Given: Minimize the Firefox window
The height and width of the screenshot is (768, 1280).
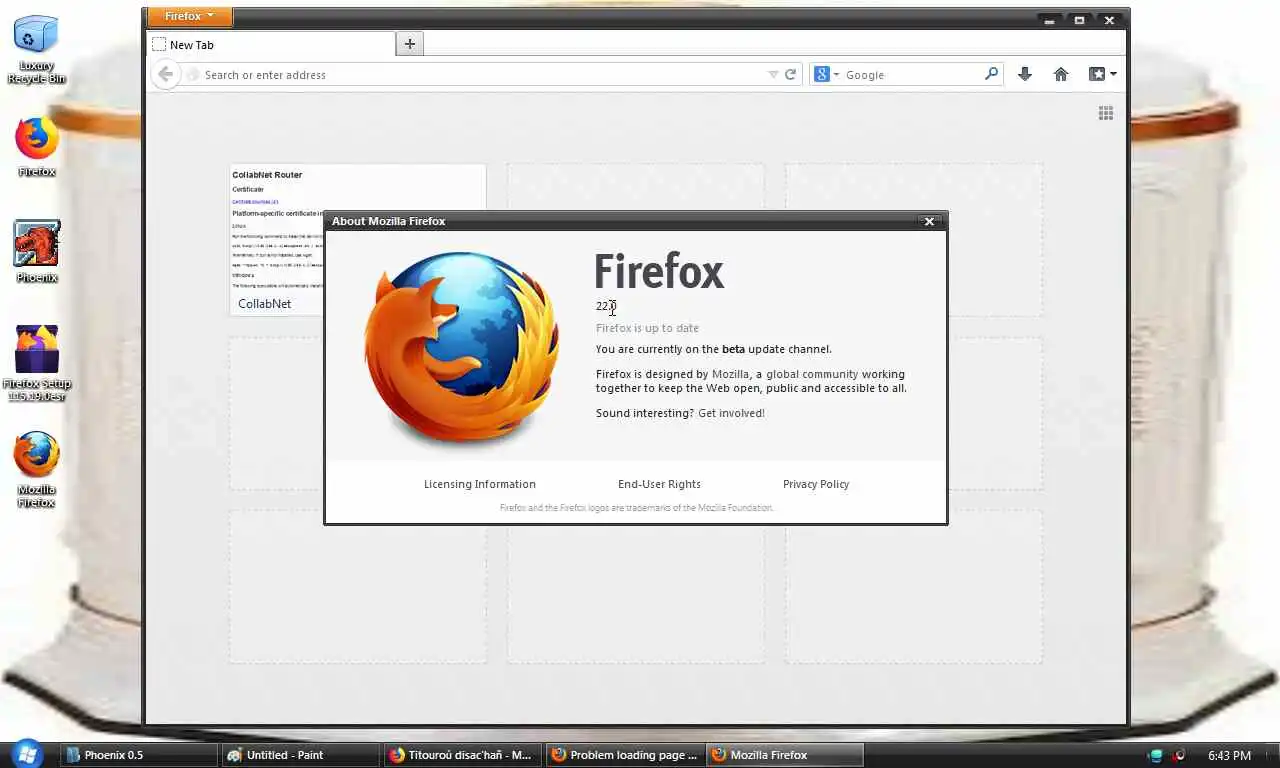Looking at the screenshot, I should [x=1049, y=19].
